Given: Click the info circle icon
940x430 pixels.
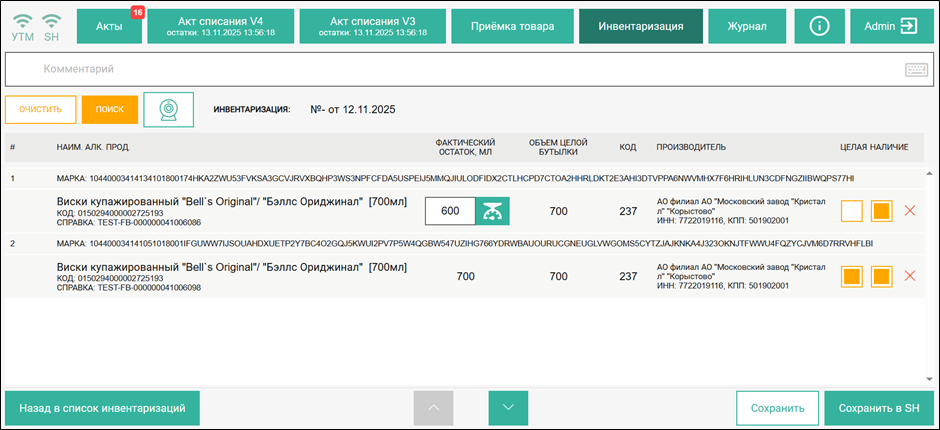Looking at the screenshot, I should [x=819, y=27].
